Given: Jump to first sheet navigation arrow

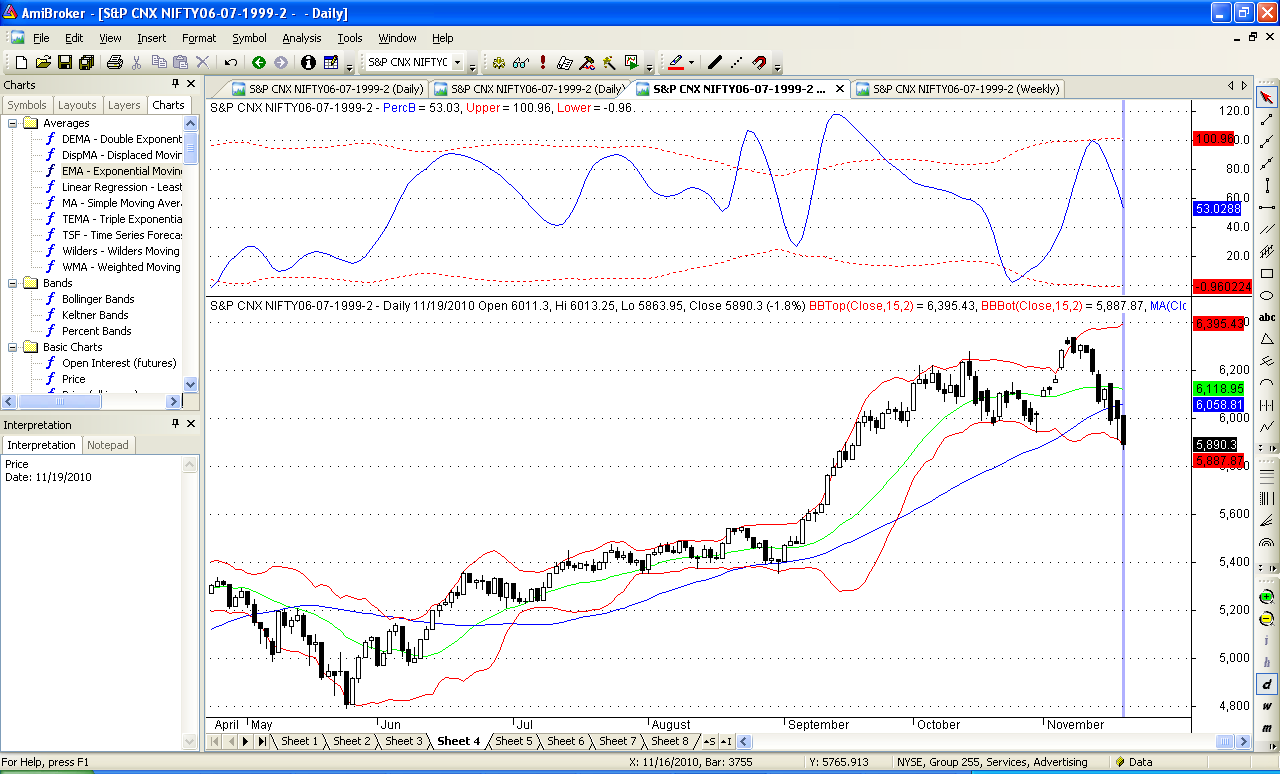Looking at the screenshot, I should pos(215,741).
